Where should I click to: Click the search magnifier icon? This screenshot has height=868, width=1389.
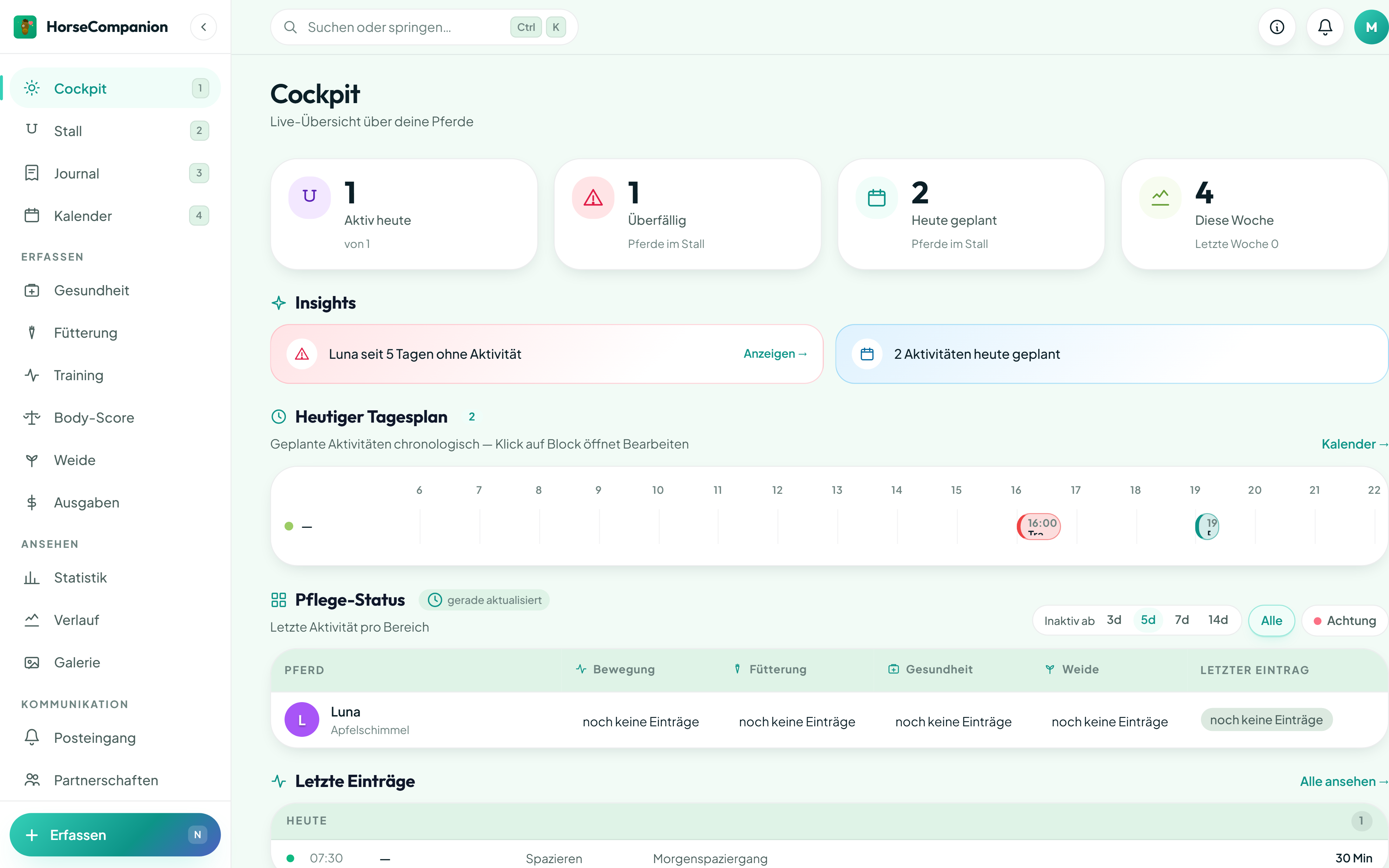[290, 27]
